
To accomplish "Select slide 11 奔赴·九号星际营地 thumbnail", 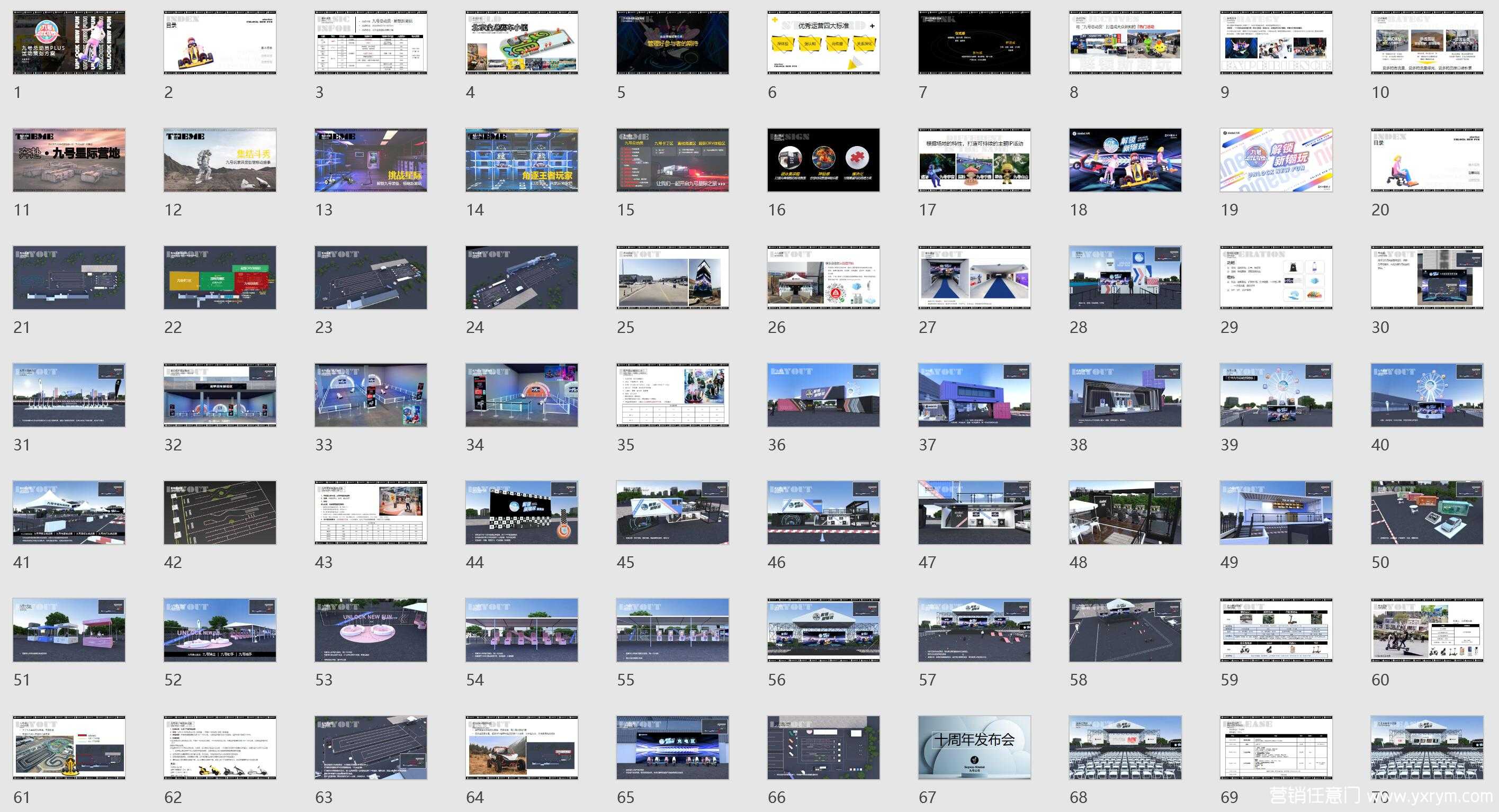I will click(x=69, y=160).
